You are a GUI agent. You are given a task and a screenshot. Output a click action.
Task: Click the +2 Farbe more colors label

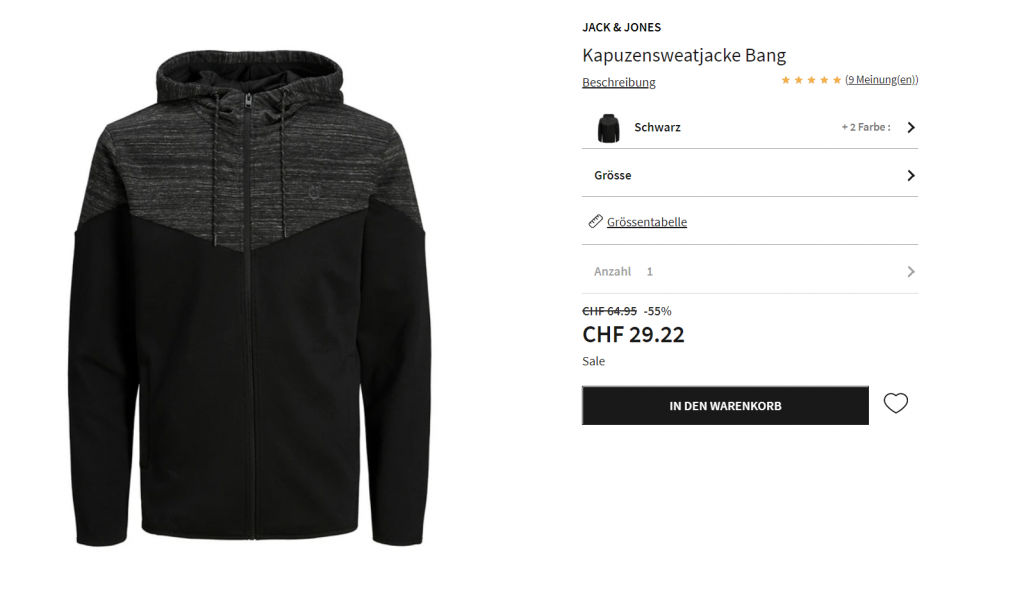[865, 127]
